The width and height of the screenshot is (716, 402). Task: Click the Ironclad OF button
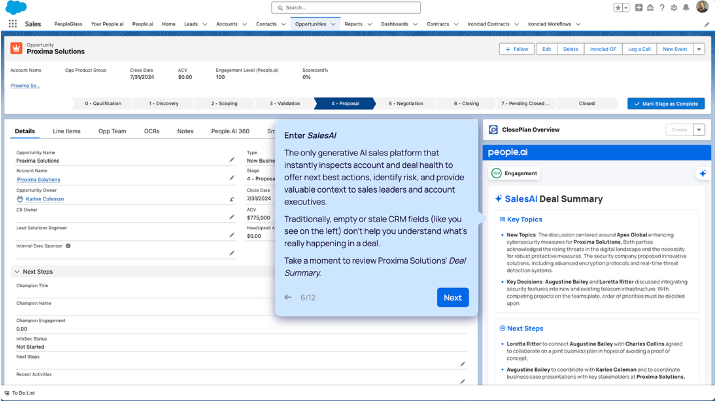click(603, 49)
